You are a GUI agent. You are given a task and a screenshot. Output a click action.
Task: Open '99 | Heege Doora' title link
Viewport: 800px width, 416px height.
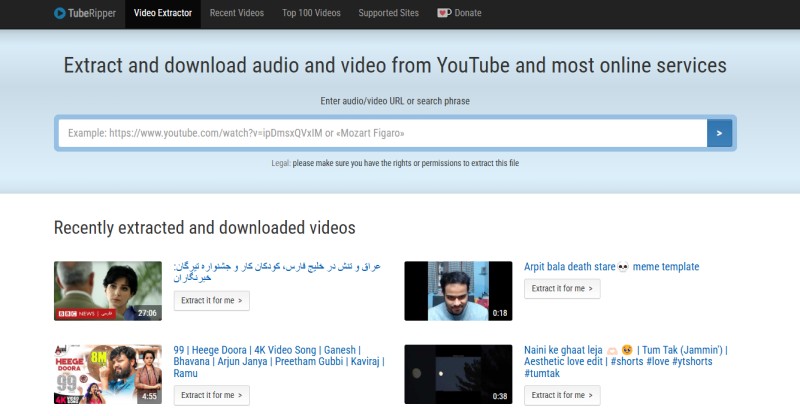coord(279,361)
